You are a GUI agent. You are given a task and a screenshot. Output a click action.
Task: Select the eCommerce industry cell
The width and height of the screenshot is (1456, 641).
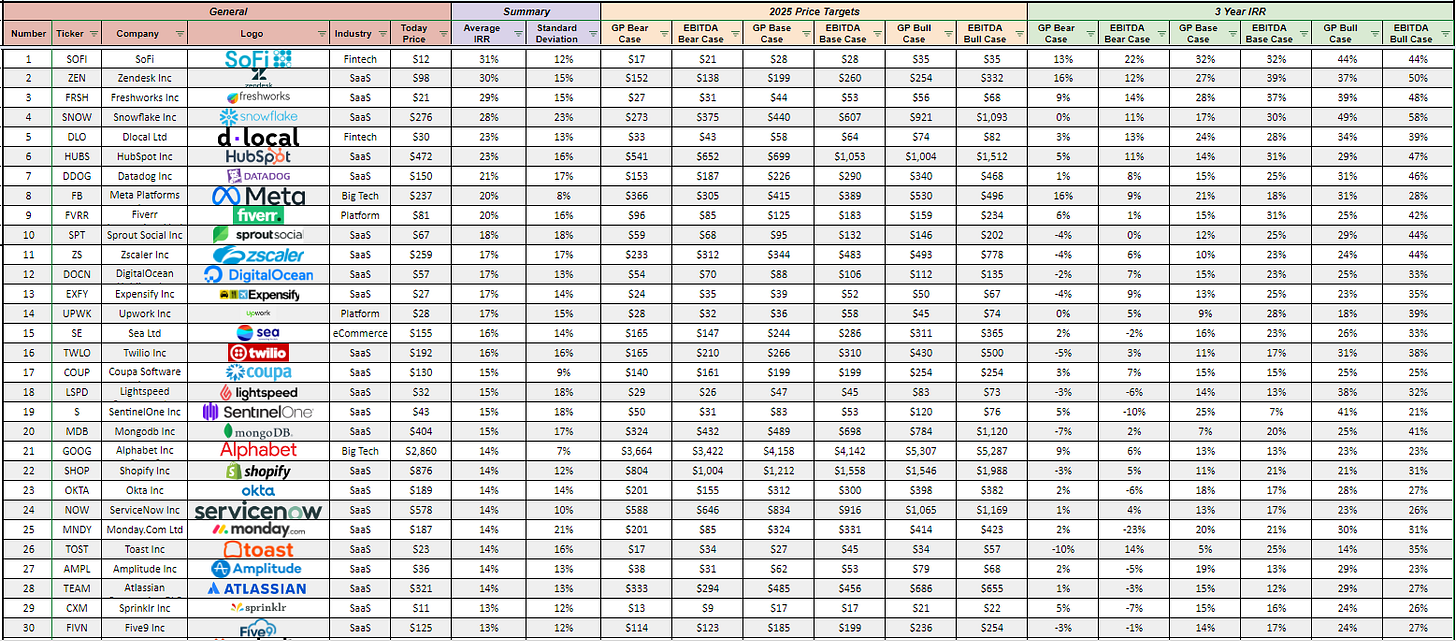click(x=359, y=332)
